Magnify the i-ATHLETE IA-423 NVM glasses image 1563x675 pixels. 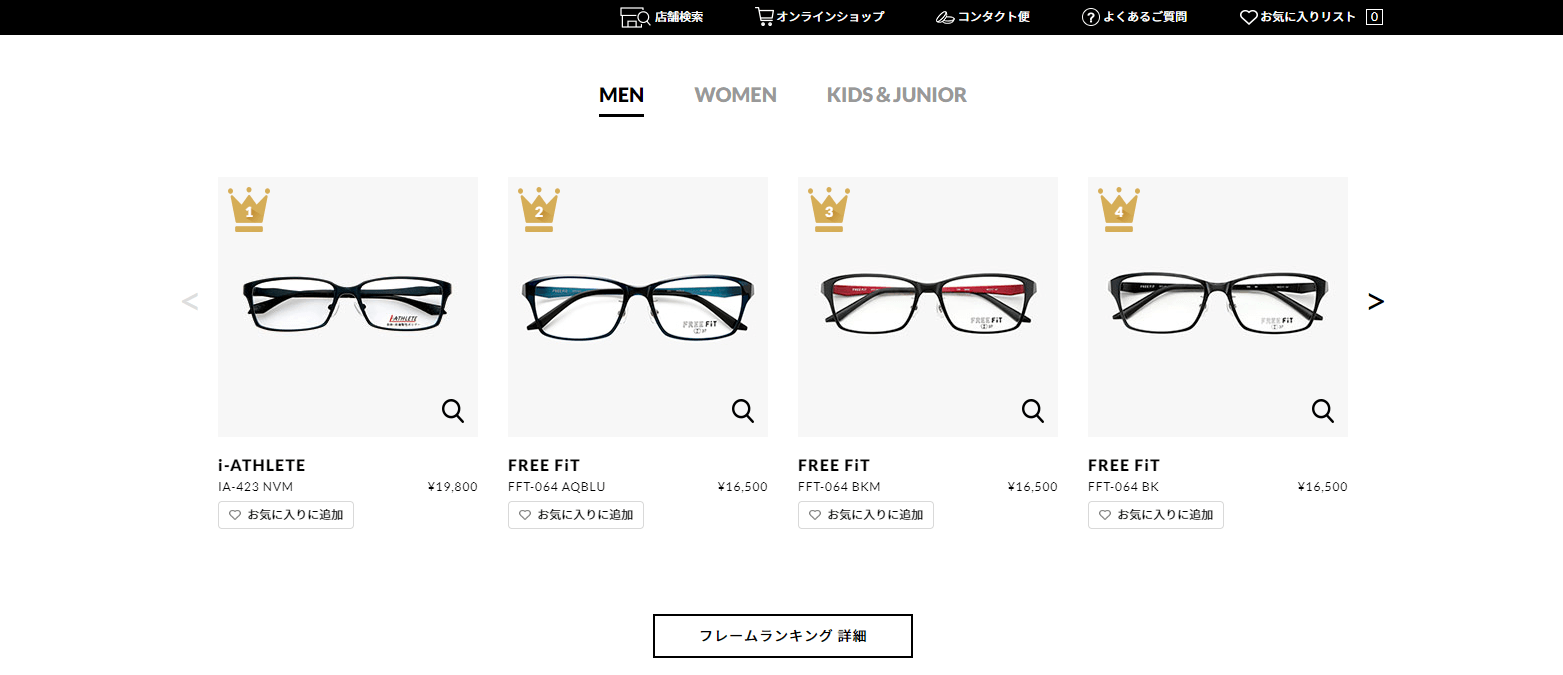[x=453, y=410]
